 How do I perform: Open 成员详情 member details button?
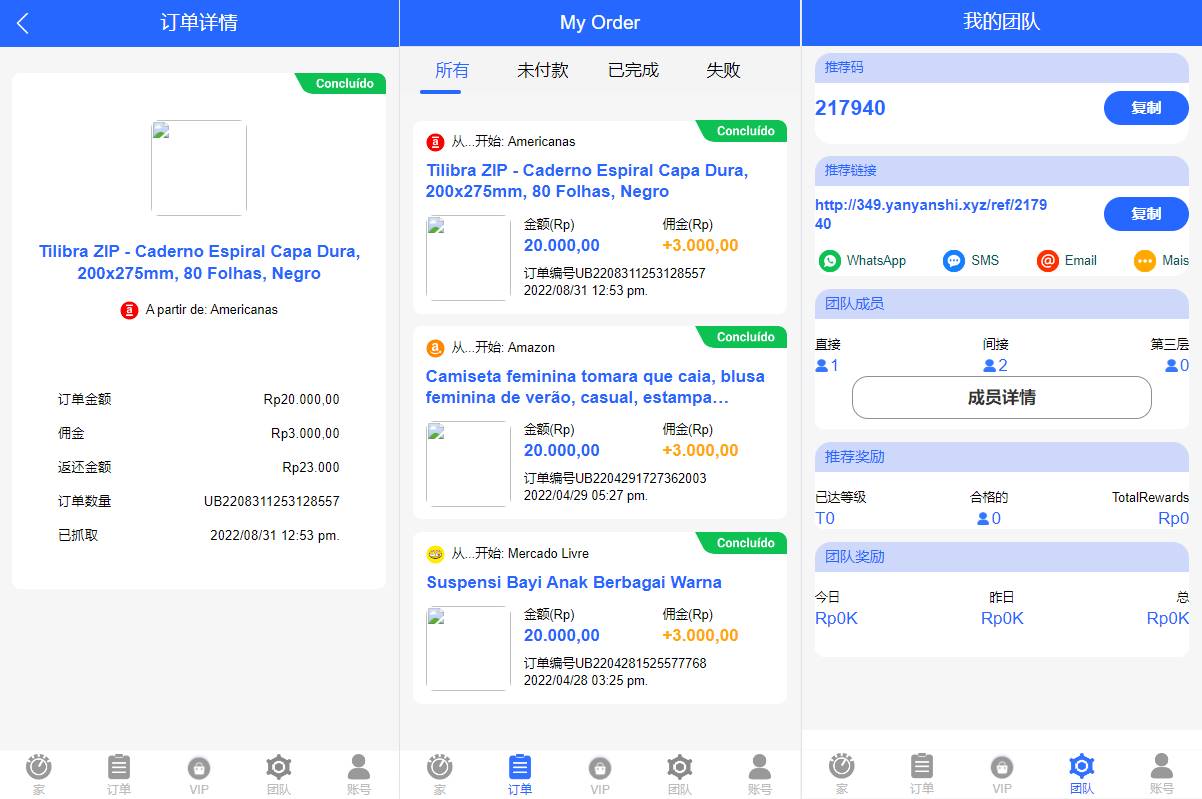click(1001, 397)
